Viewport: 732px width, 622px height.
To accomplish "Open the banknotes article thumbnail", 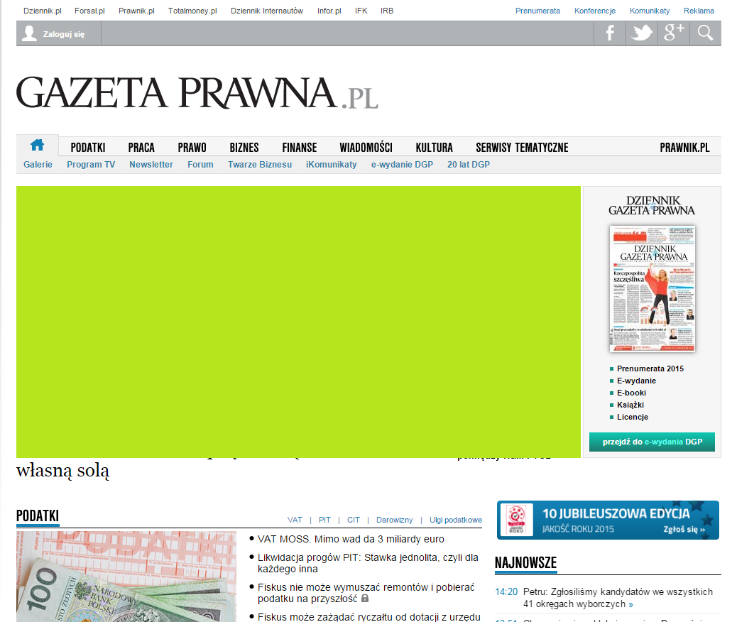I will click(x=126, y=576).
